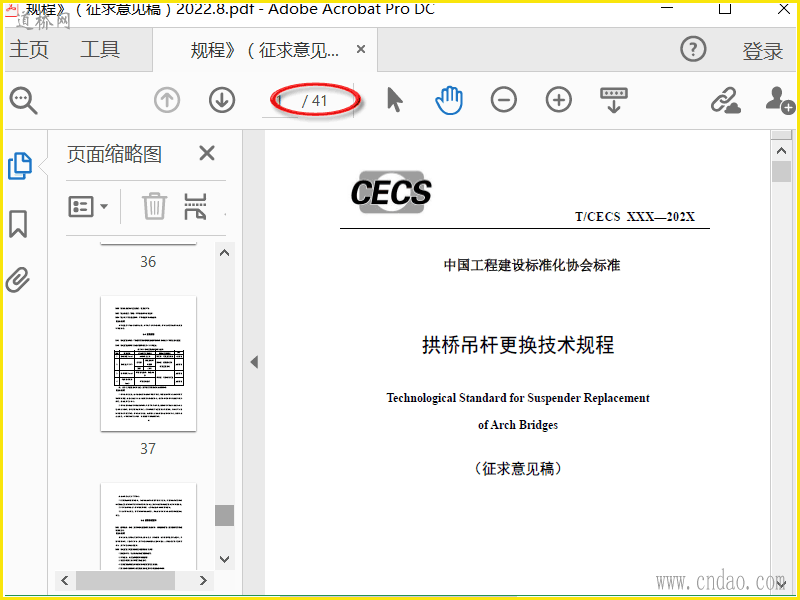Open the scrolling page display options
800x600 pixels.
pos(614,100)
